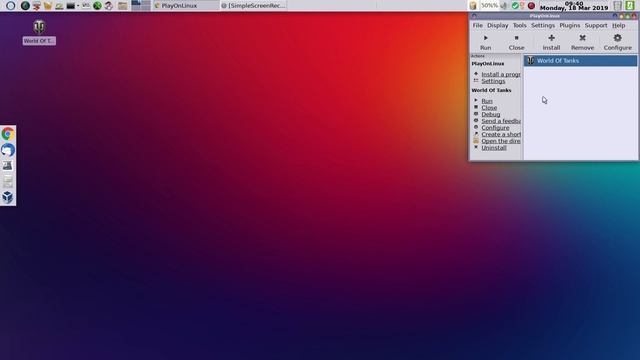Click the green checkmark tray icon
640x360 pixels.
(x=515, y=6)
